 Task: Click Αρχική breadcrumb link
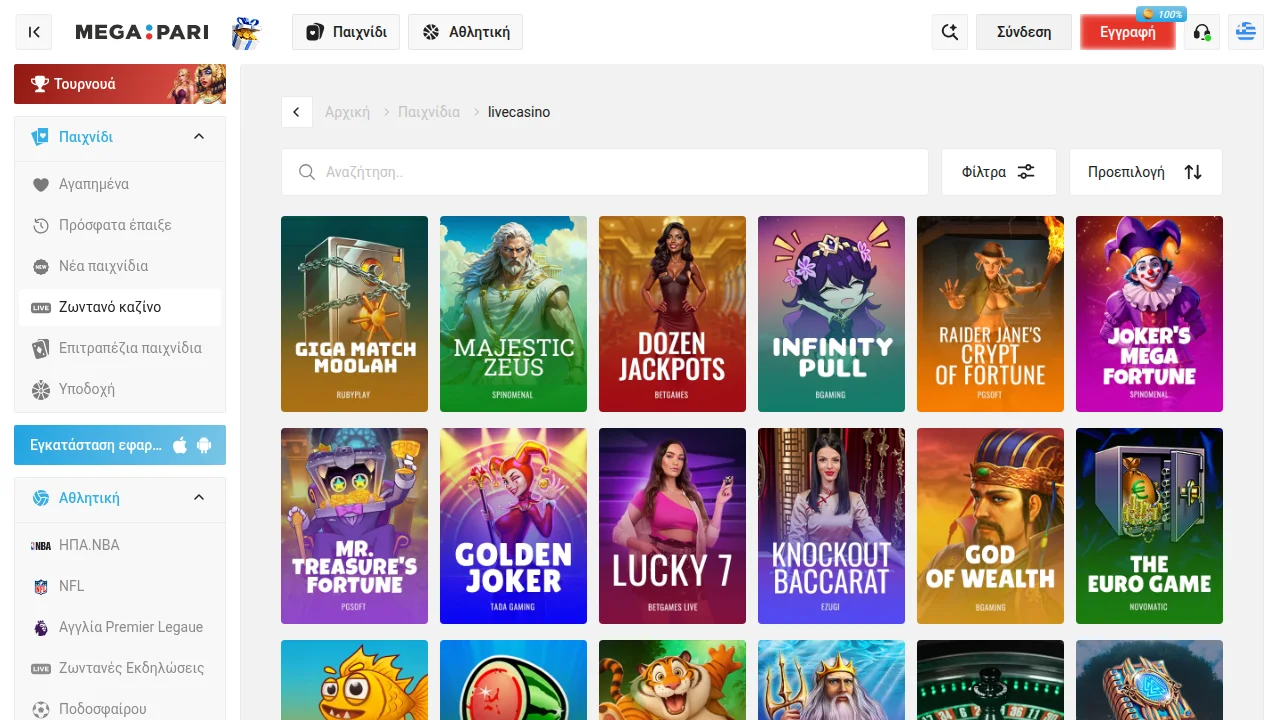(x=347, y=112)
